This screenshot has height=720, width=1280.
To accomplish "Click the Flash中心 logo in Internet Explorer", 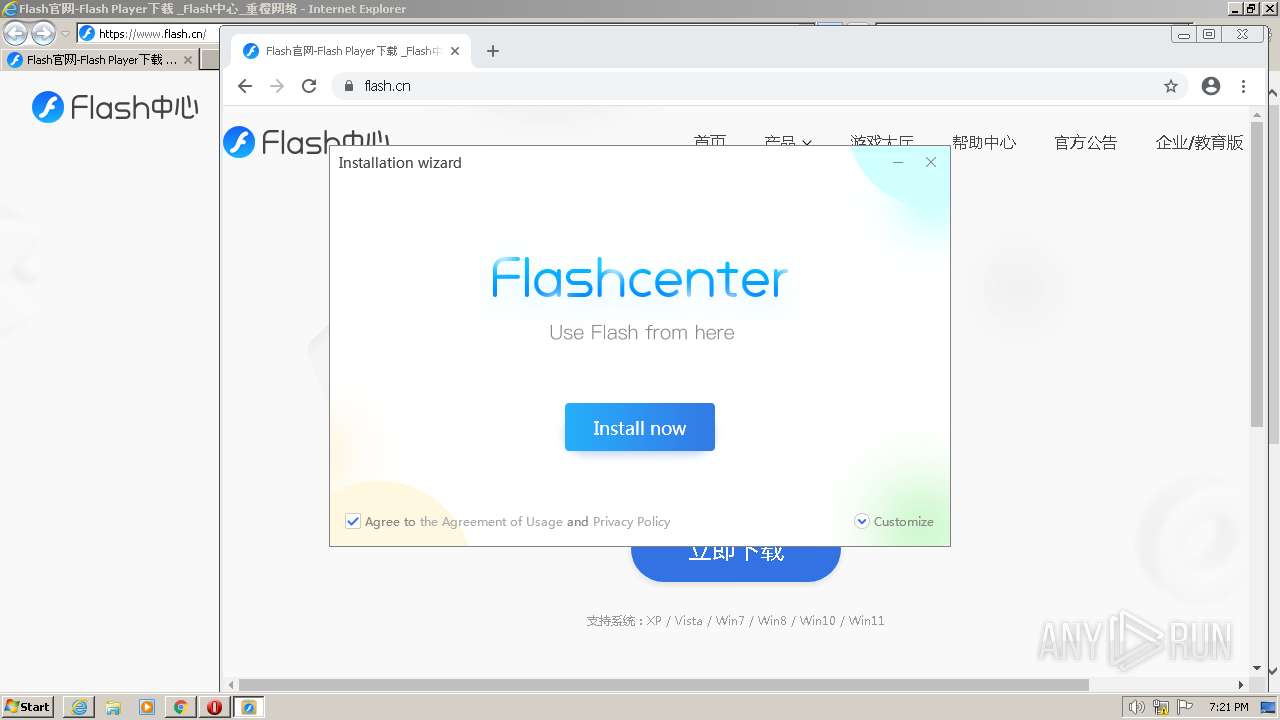I will [x=115, y=107].
